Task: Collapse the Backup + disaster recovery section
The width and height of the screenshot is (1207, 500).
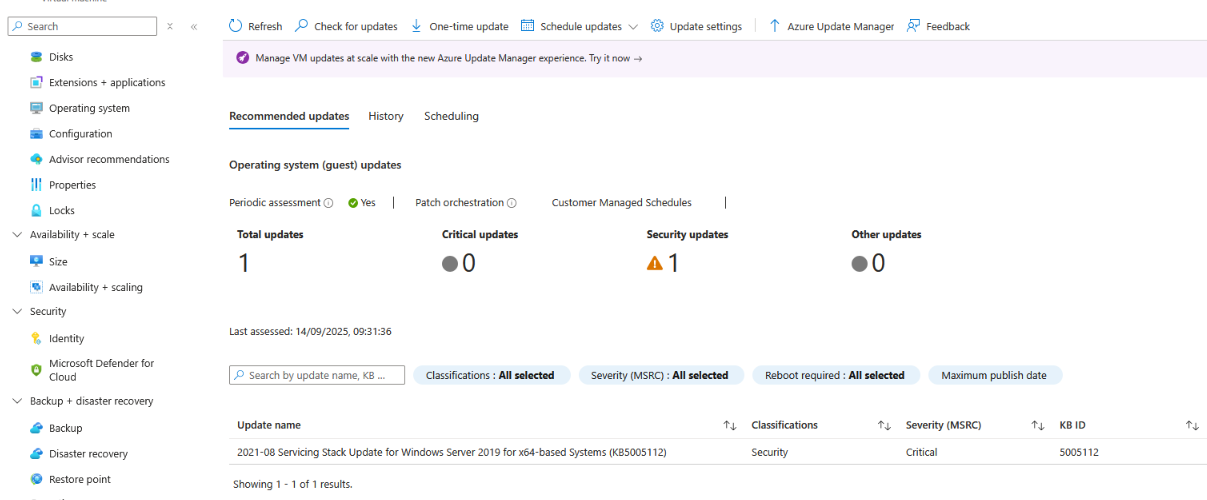Action: (x=16, y=401)
